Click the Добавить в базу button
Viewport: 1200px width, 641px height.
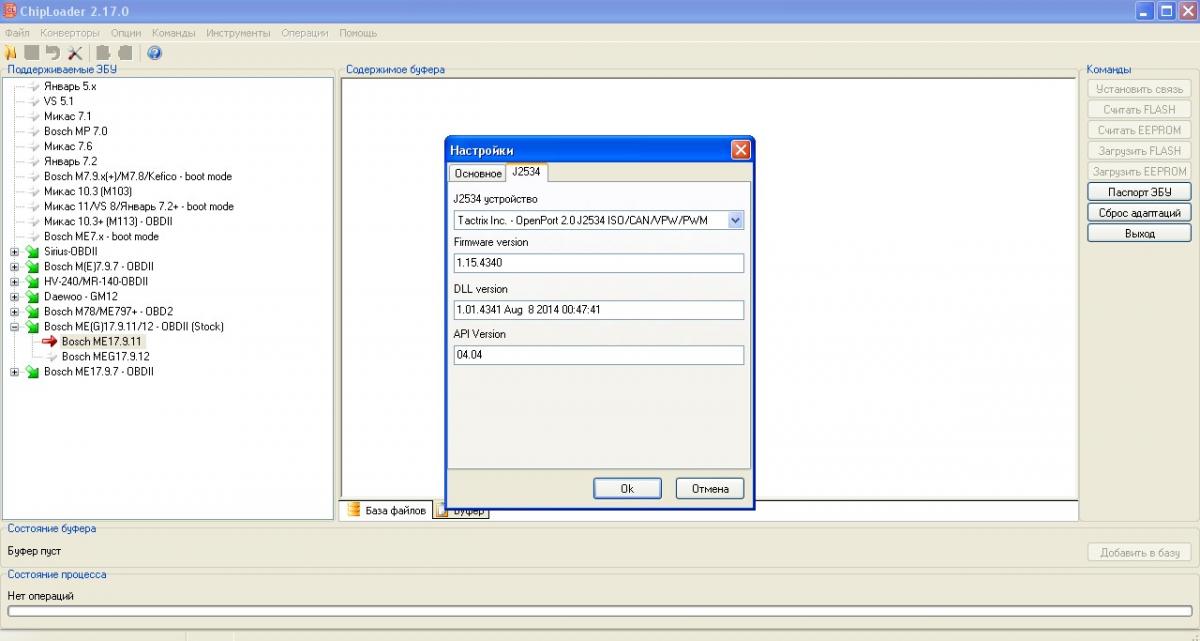coord(1139,552)
